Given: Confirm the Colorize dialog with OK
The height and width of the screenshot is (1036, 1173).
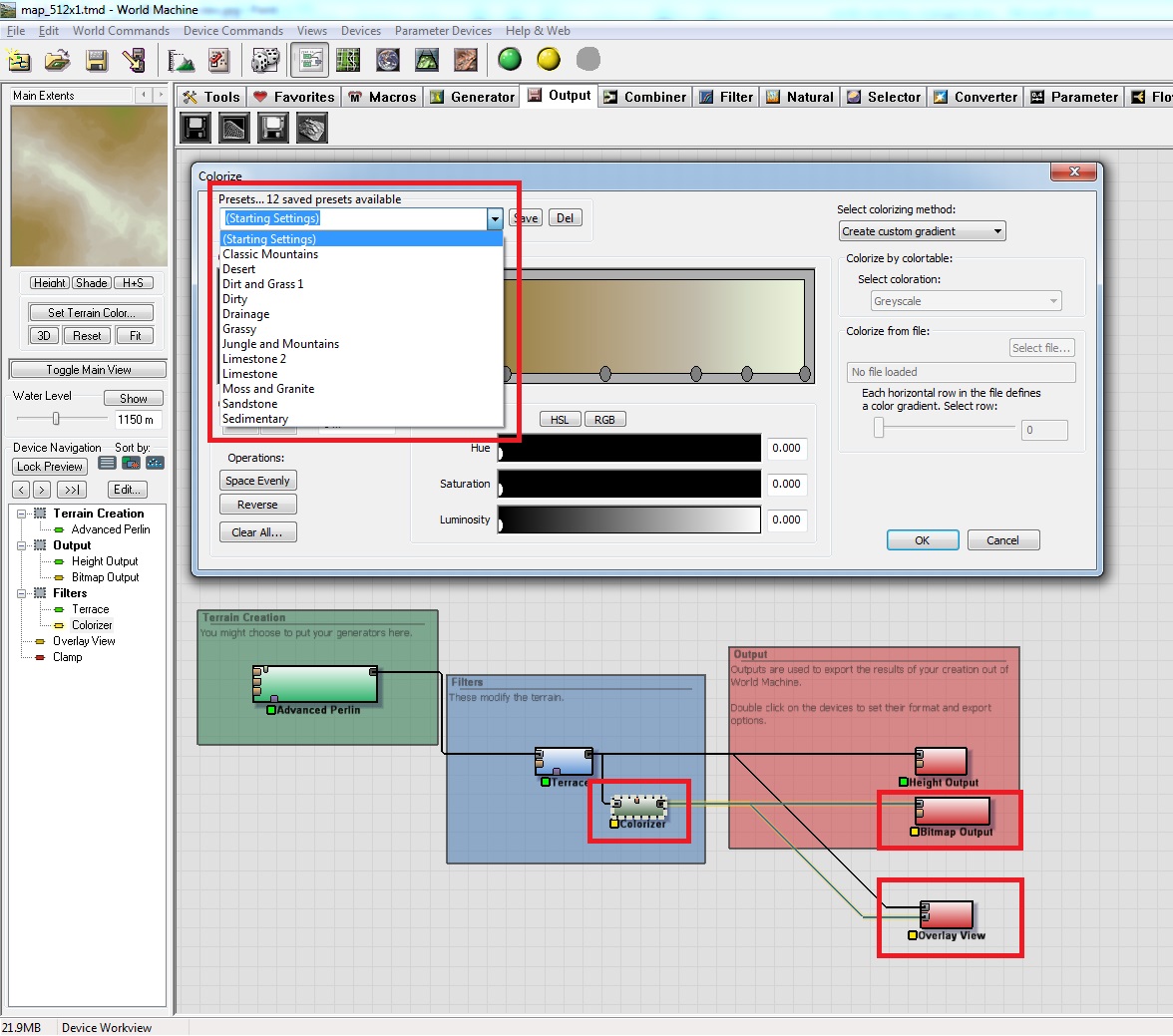Looking at the screenshot, I should click(922, 540).
